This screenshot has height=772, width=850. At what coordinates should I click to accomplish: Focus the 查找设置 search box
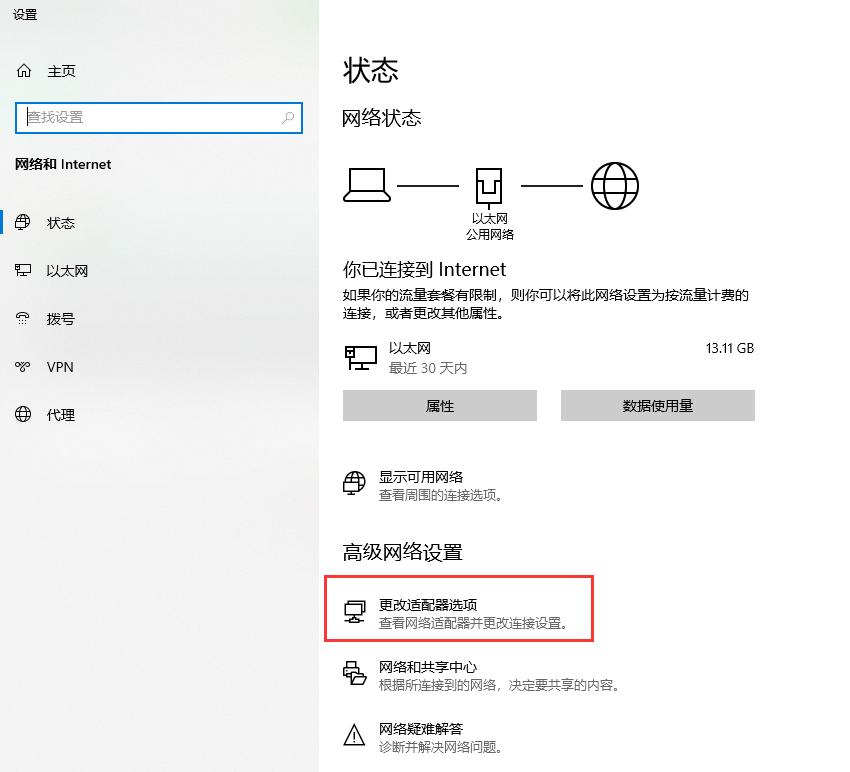point(159,118)
